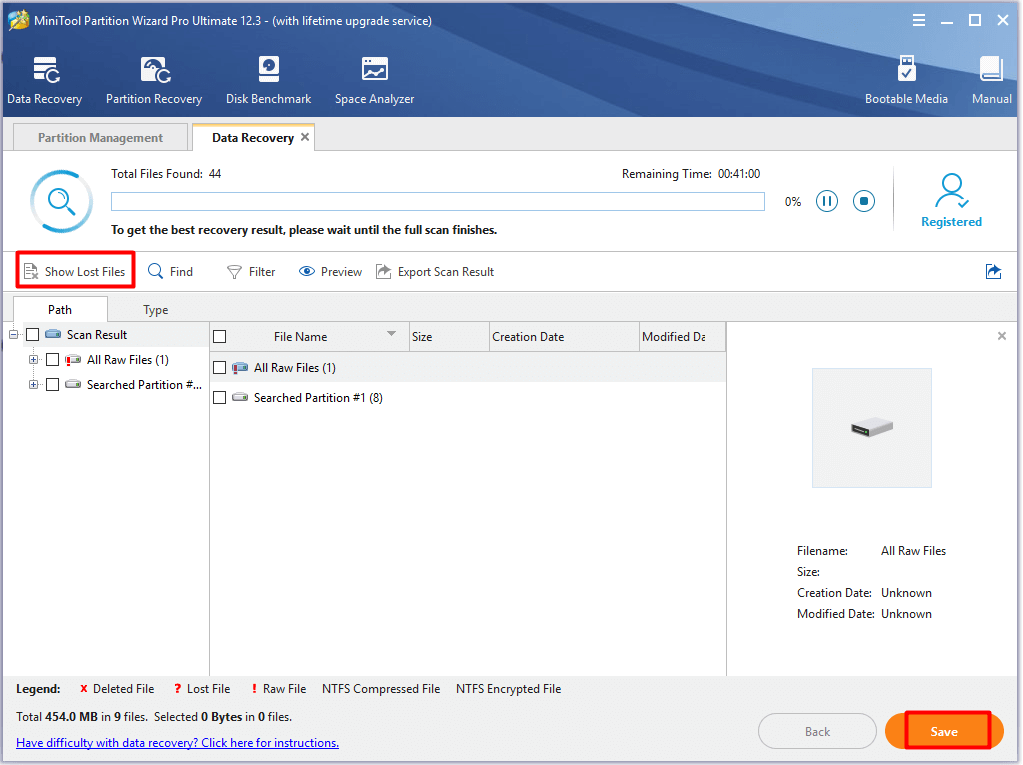Switch to the Partition Management tab
The width and height of the screenshot is (1023, 765).
click(x=100, y=137)
